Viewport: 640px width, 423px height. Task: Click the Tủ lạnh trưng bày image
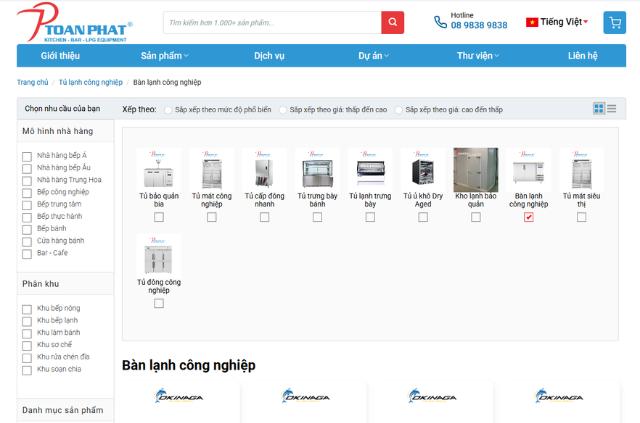[x=370, y=170]
